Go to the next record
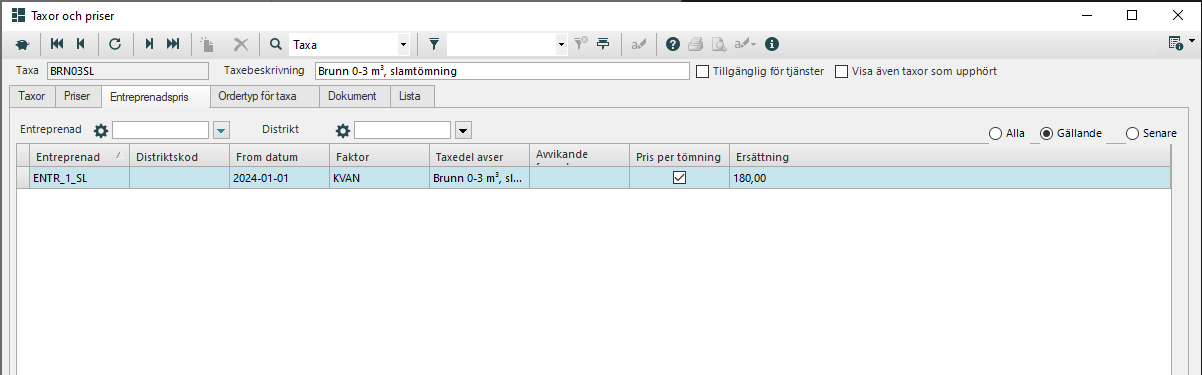 coord(149,44)
